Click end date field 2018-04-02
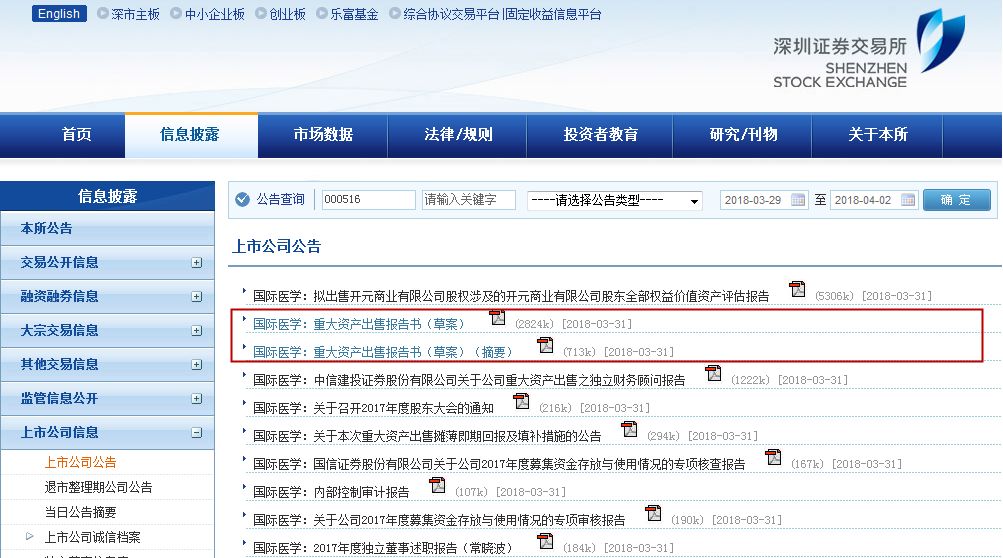Image resolution: width=1003 pixels, height=558 pixels. pyautogui.click(x=874, y=200)
